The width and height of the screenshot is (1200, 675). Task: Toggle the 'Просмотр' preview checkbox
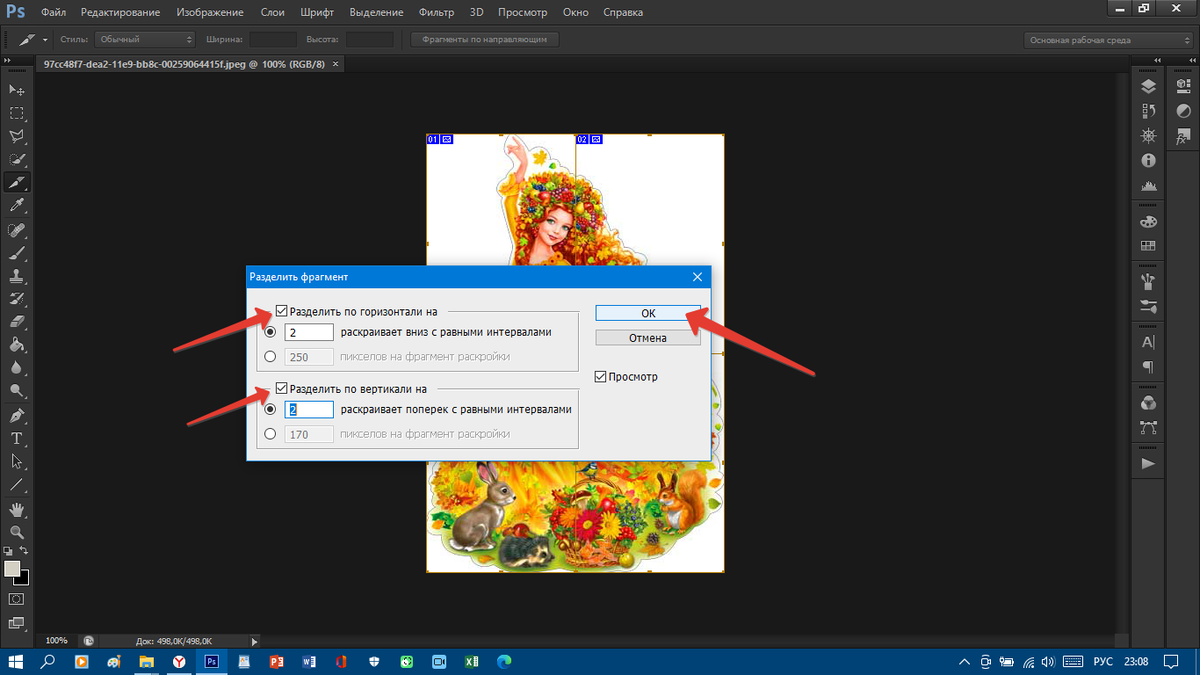click(600, 377)
